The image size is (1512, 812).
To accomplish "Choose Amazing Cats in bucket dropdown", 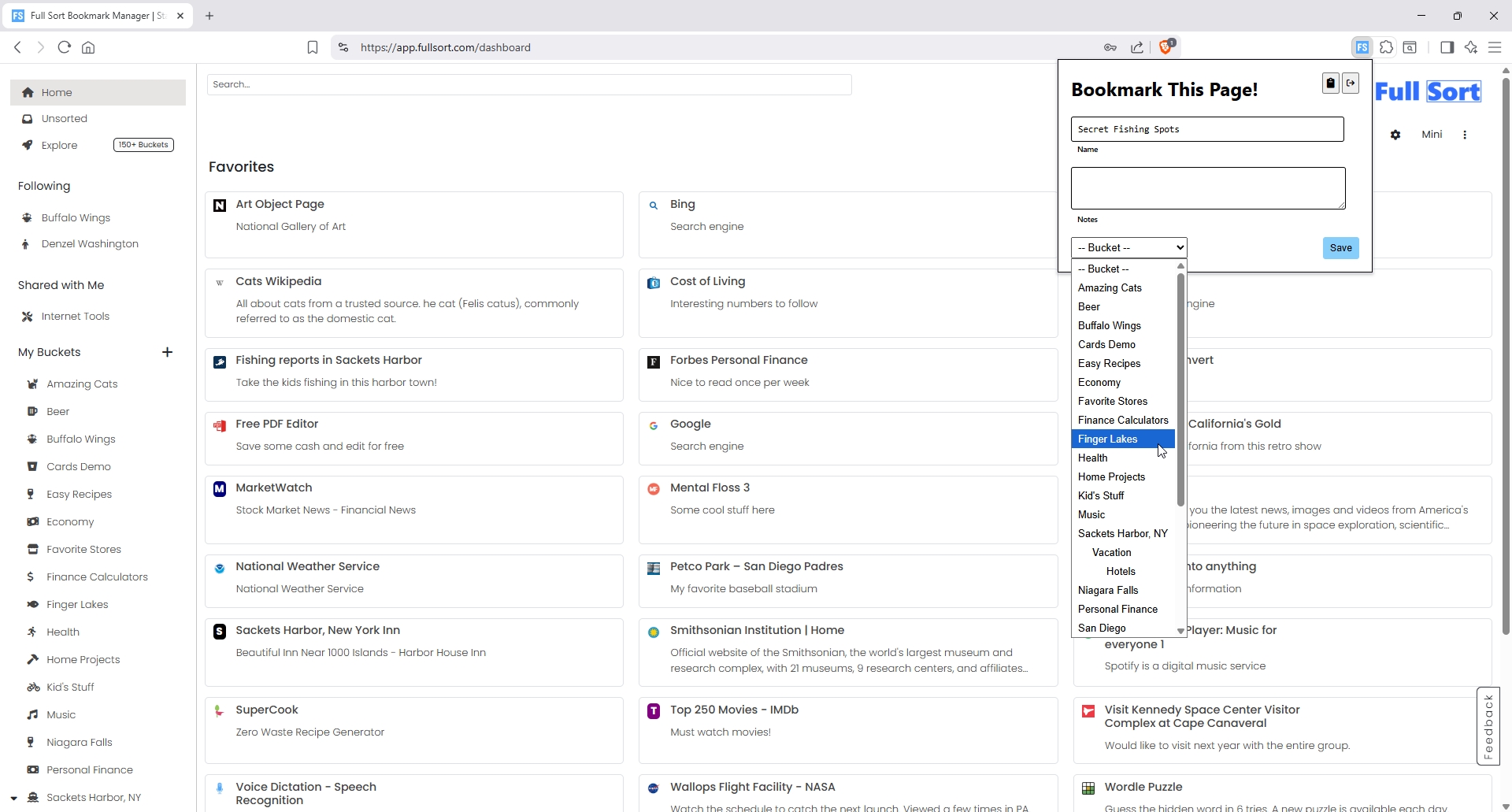I will tap(1123, 287).
